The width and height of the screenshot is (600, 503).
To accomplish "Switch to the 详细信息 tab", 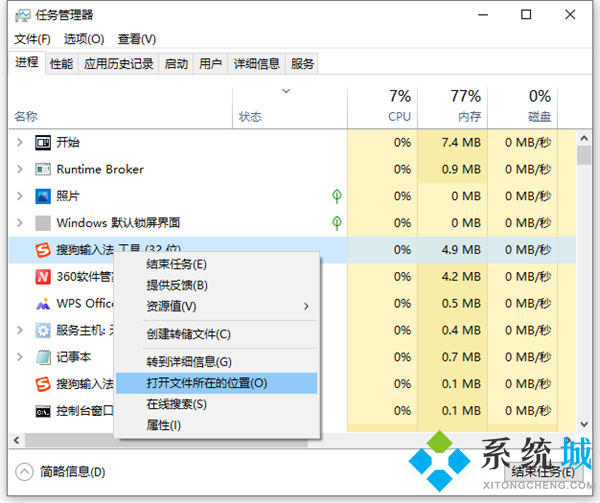I will pyautogui.click(x=256, y=63).
